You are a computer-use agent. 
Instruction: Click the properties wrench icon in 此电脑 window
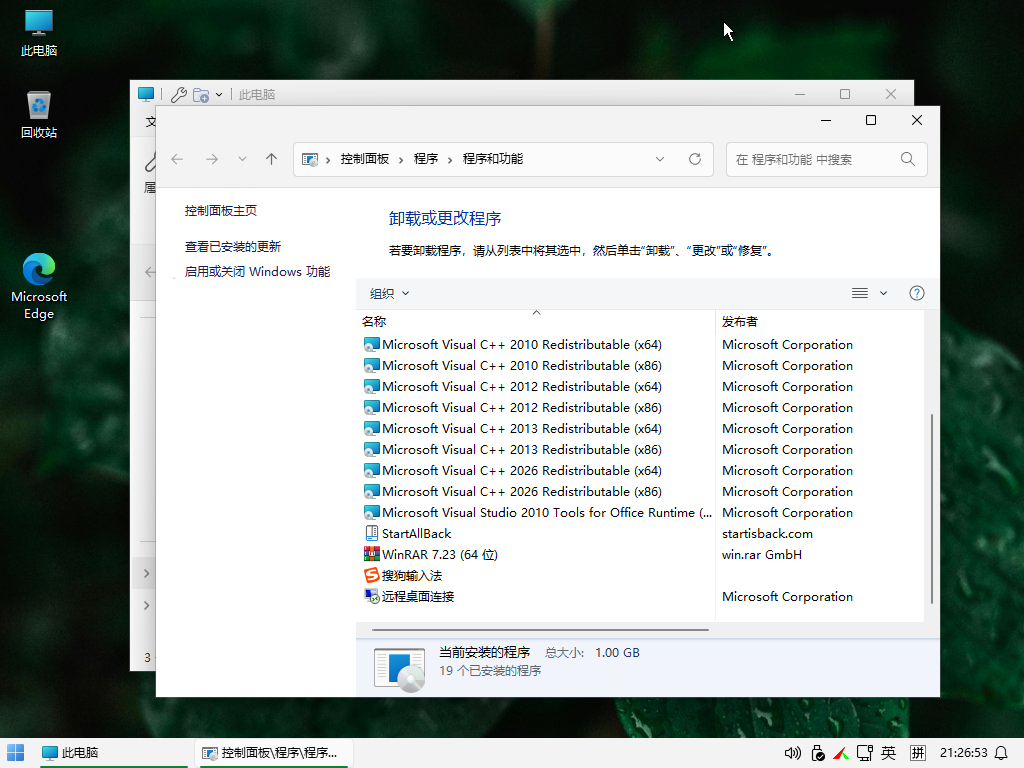pos(178,95)
